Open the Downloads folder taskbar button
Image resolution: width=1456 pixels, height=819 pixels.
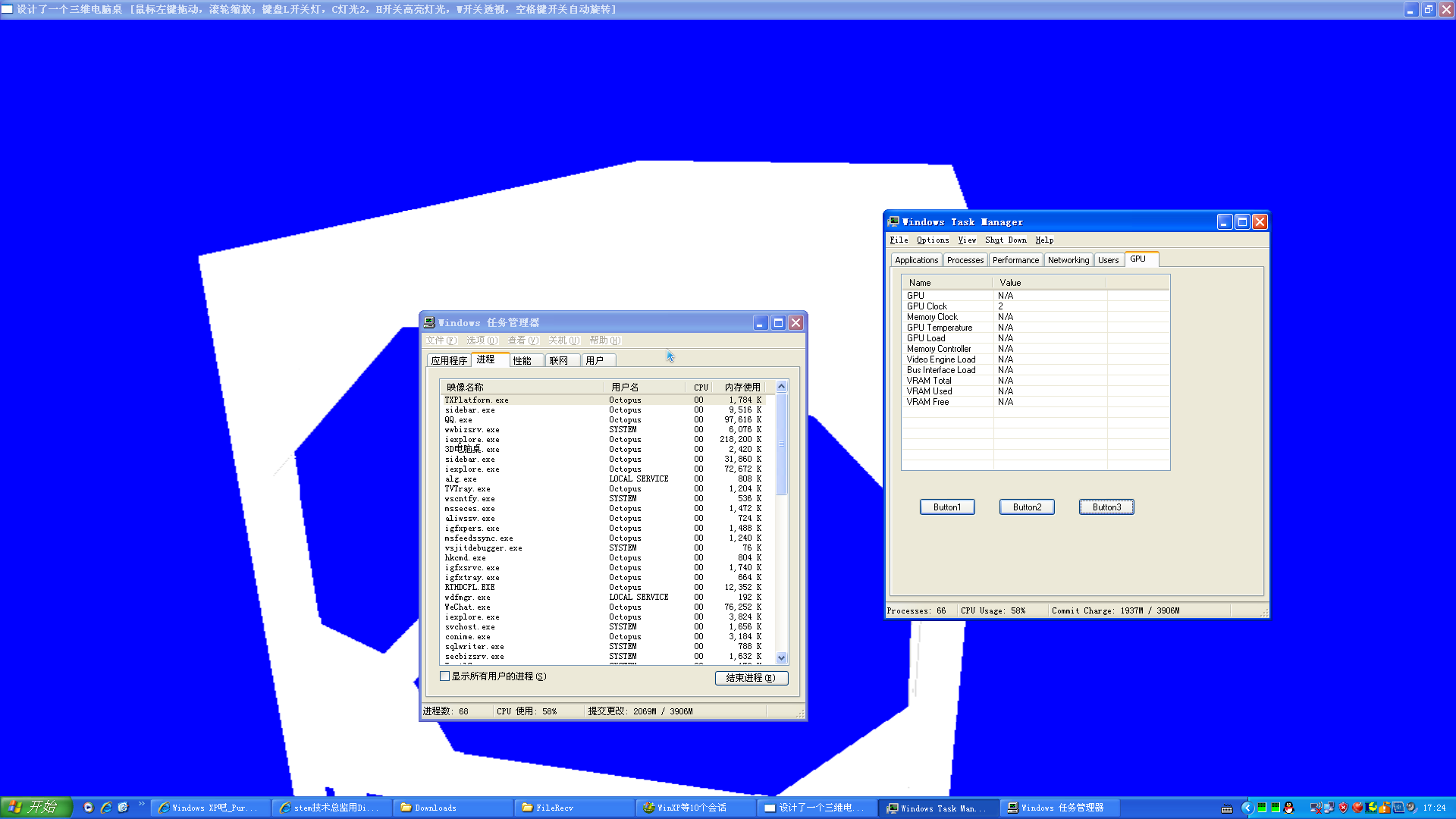(x=453, y=808)
